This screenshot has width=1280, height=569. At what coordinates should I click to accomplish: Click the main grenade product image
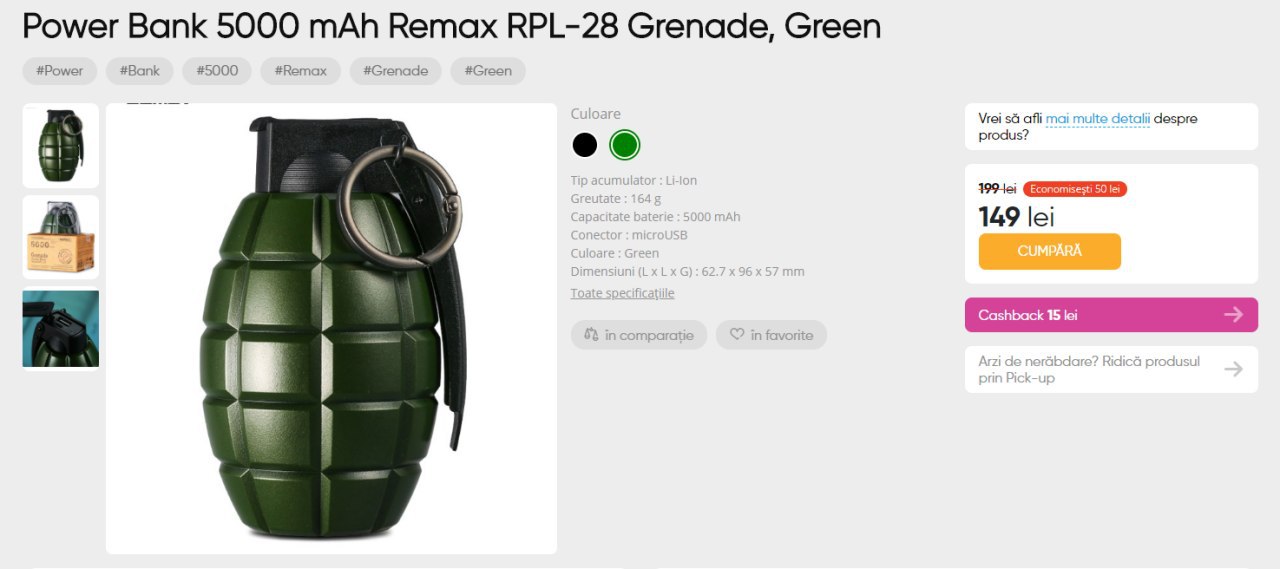click(331, 328)
